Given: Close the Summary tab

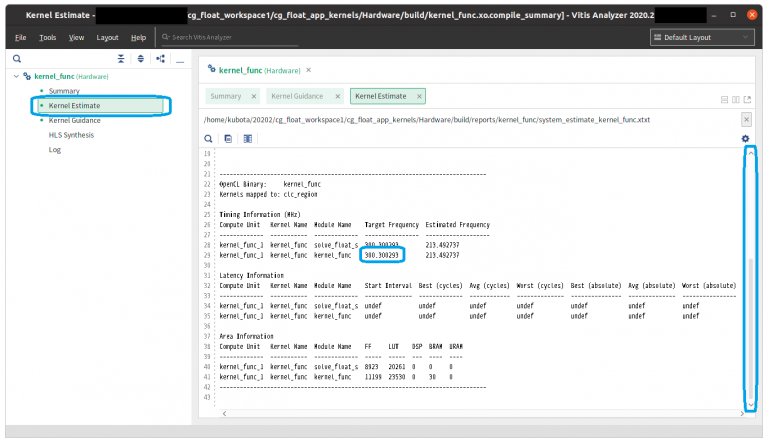Looking at the screenshot, I should click(254, 96).
